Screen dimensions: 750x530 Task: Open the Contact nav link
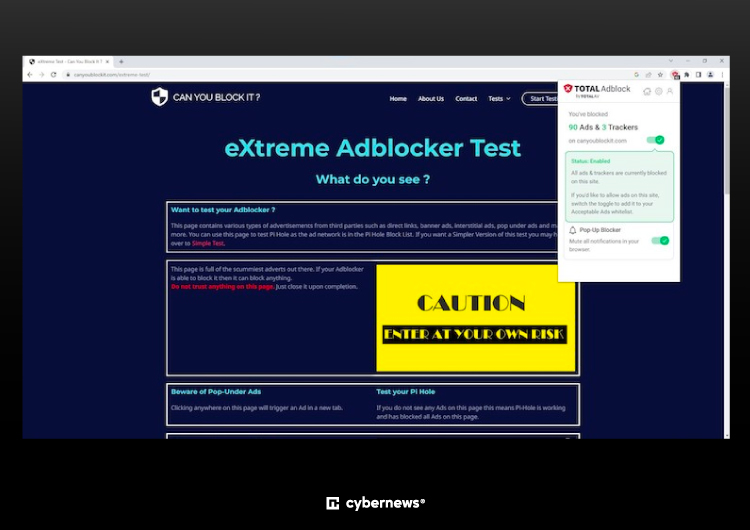(x=466, y=99)
